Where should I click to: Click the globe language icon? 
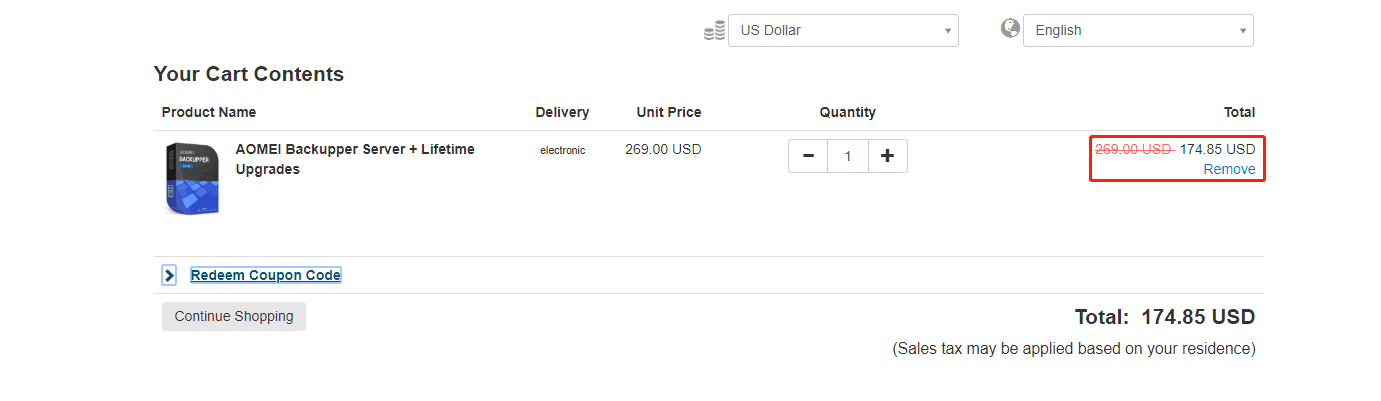pos(1010,28)
